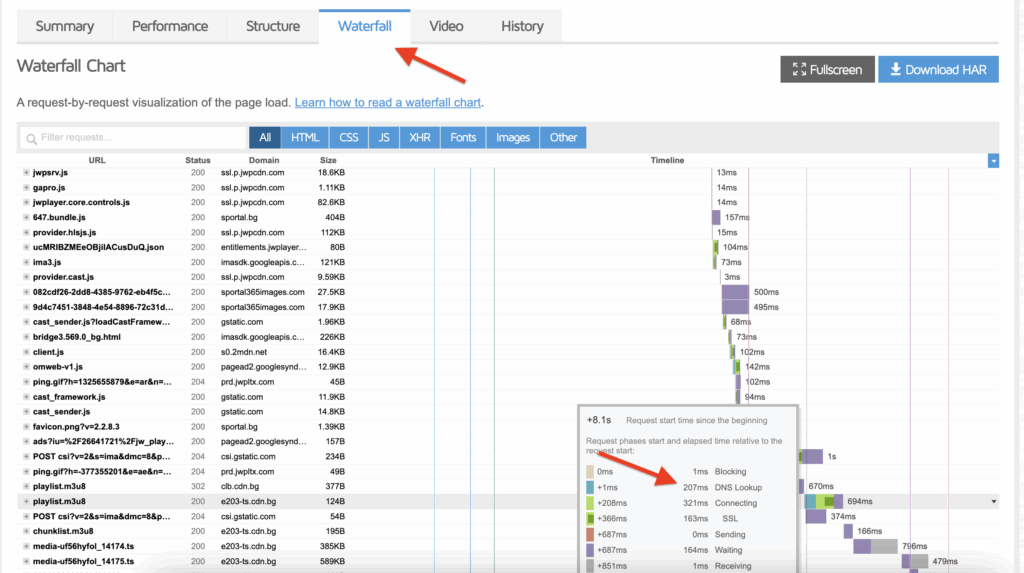The image size is (1024, 573).
Task: Click the Connecting light-green swatch in the tooltip
Action: pyautogui.click(x=590, y=503)
